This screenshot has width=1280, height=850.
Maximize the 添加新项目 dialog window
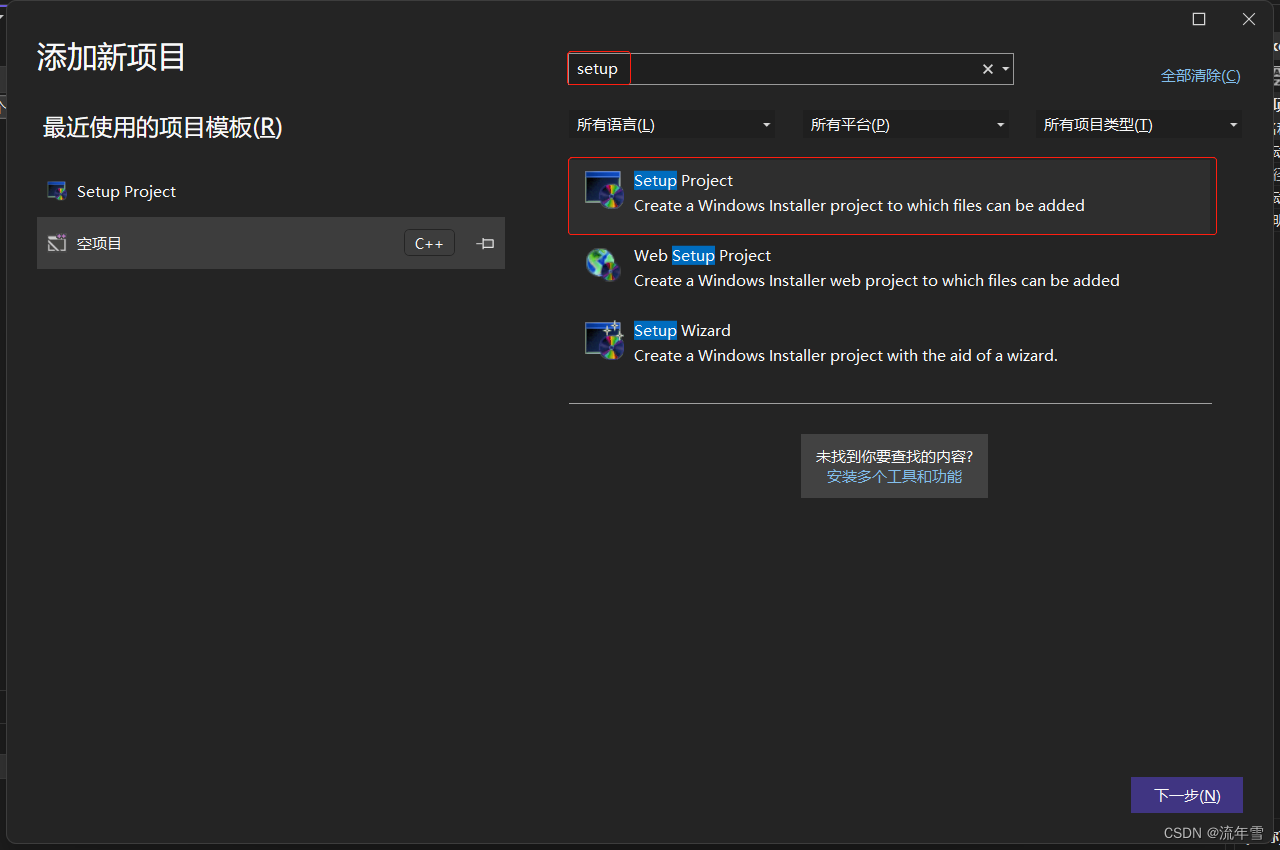tap(1199, 19)
